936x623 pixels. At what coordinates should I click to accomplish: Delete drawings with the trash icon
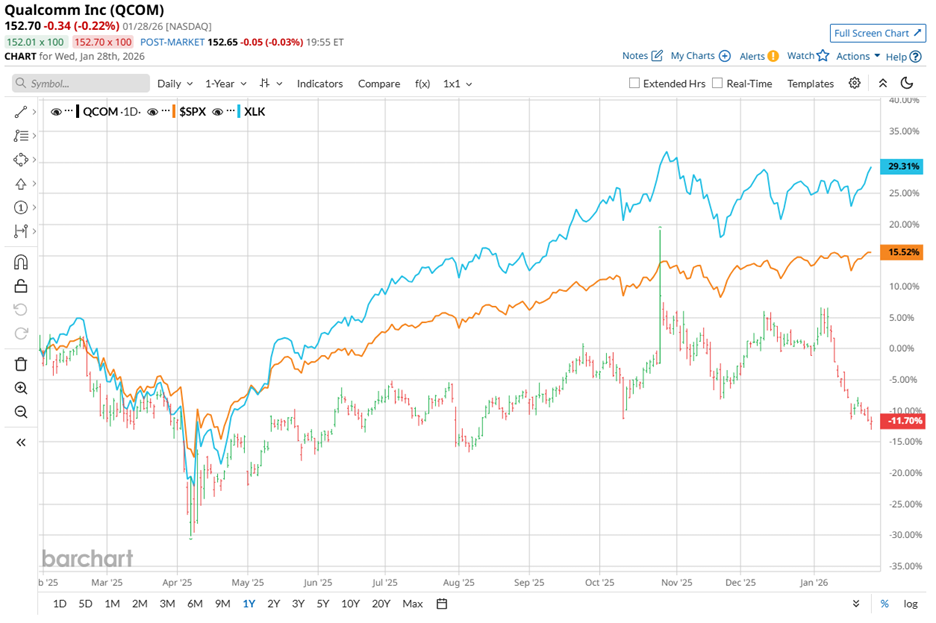coord(20,364)
